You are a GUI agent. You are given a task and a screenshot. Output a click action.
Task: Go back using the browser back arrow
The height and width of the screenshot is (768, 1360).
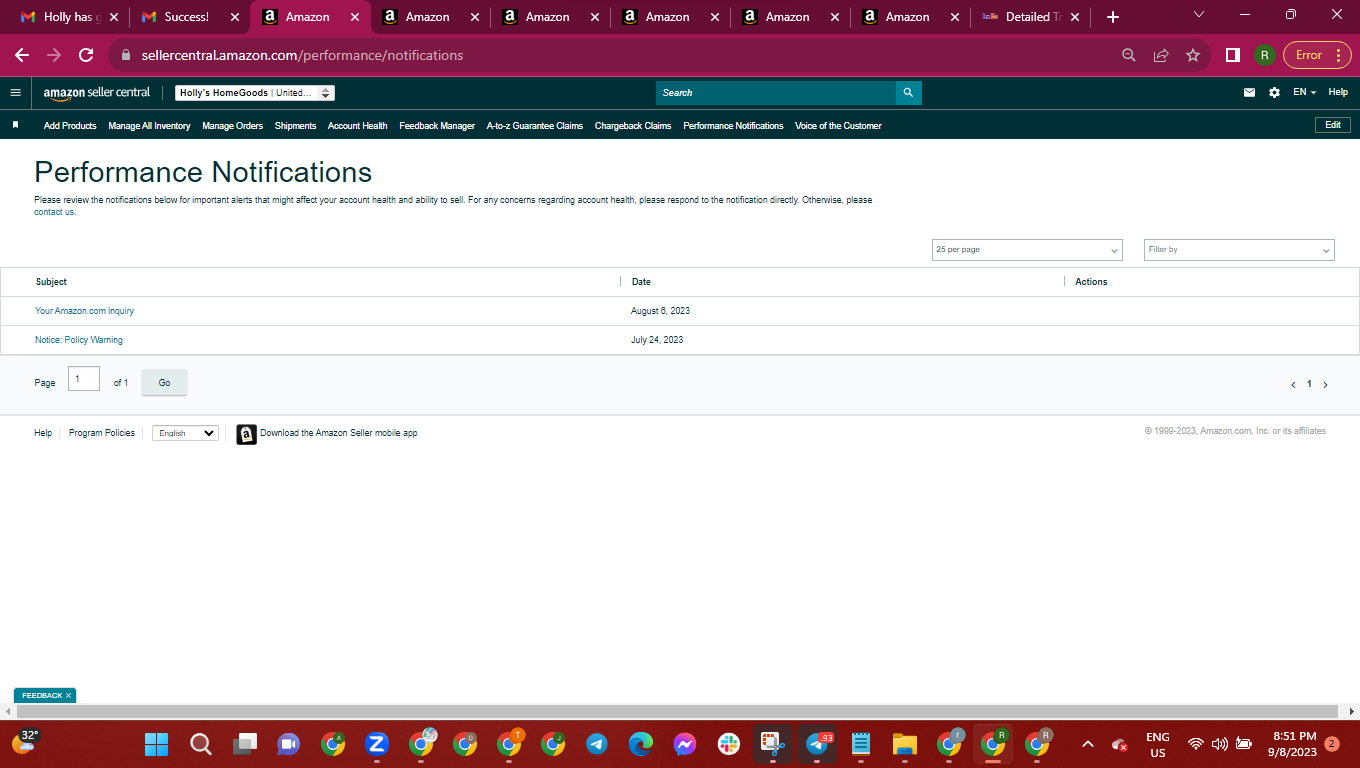(x=22, y=55)
